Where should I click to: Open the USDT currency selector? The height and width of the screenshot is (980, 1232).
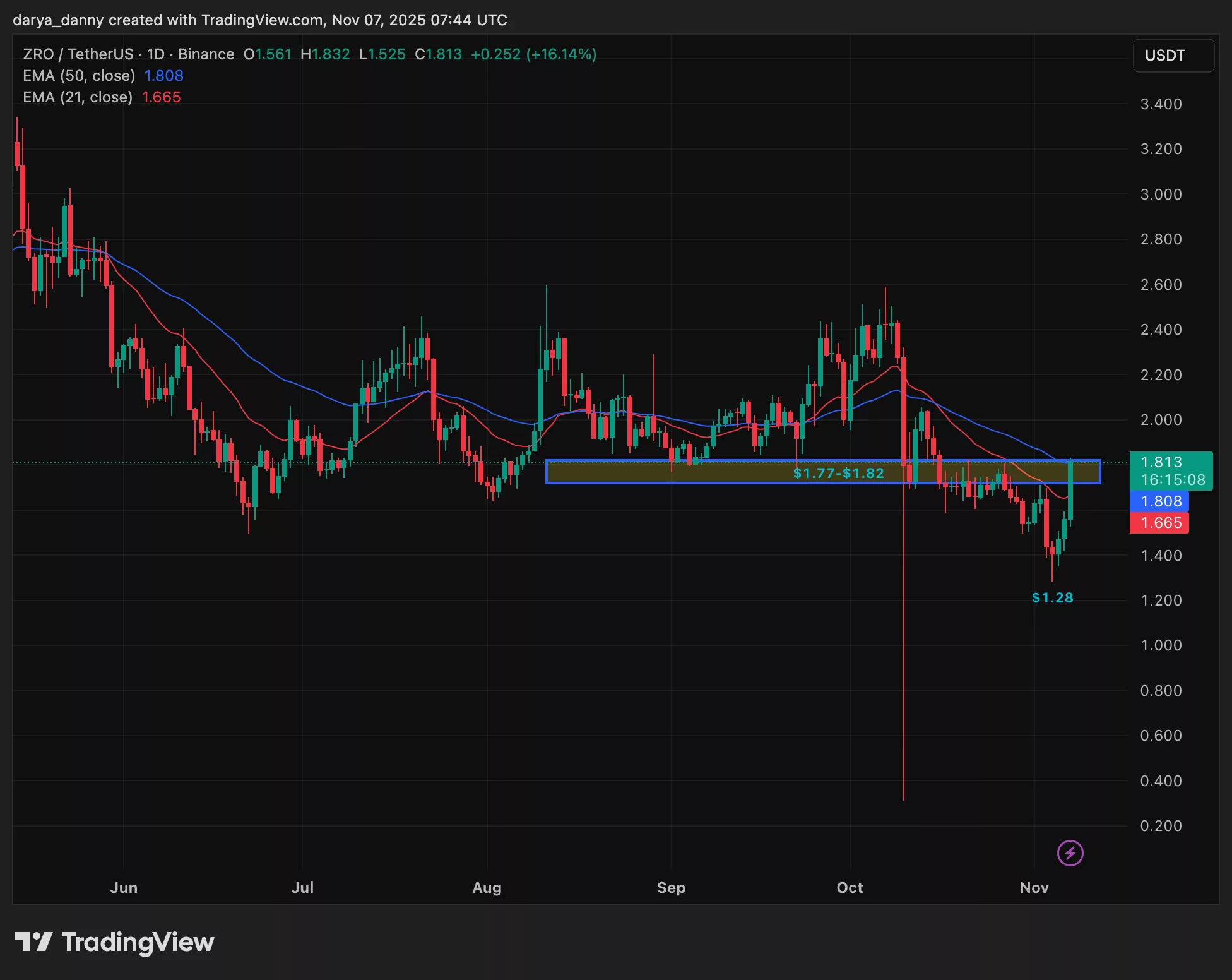tap(1172, 55)
